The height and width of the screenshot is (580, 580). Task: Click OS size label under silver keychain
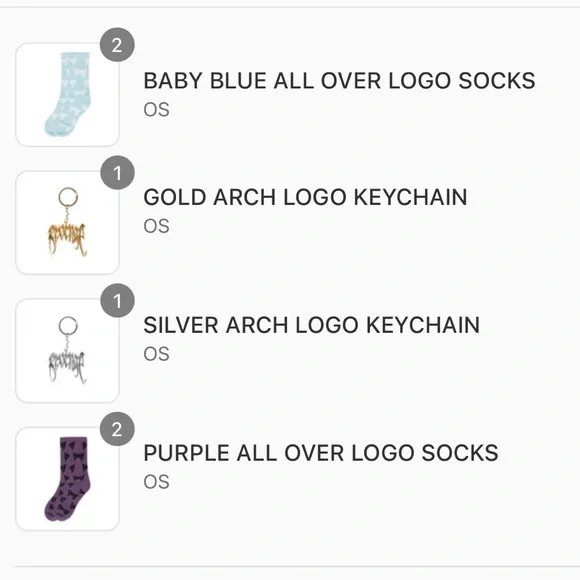(156, 354)
